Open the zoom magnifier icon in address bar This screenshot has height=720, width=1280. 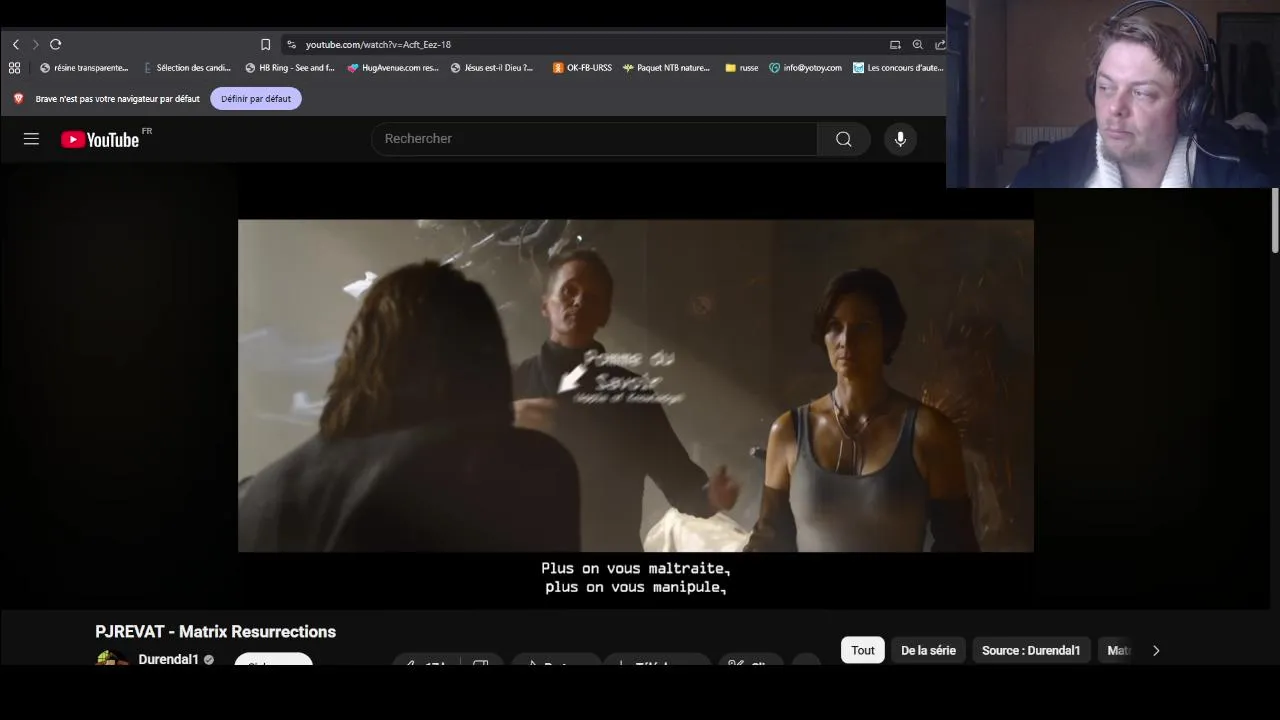point(917,44)
